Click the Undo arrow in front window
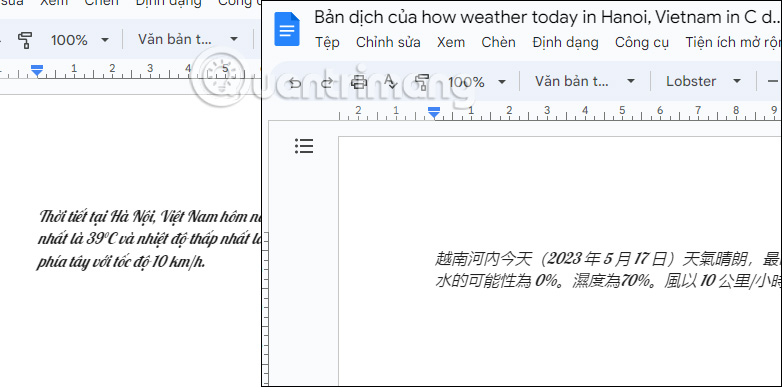Screen dimensions: 782x387 pyautogui.click(x=295, y=82)
